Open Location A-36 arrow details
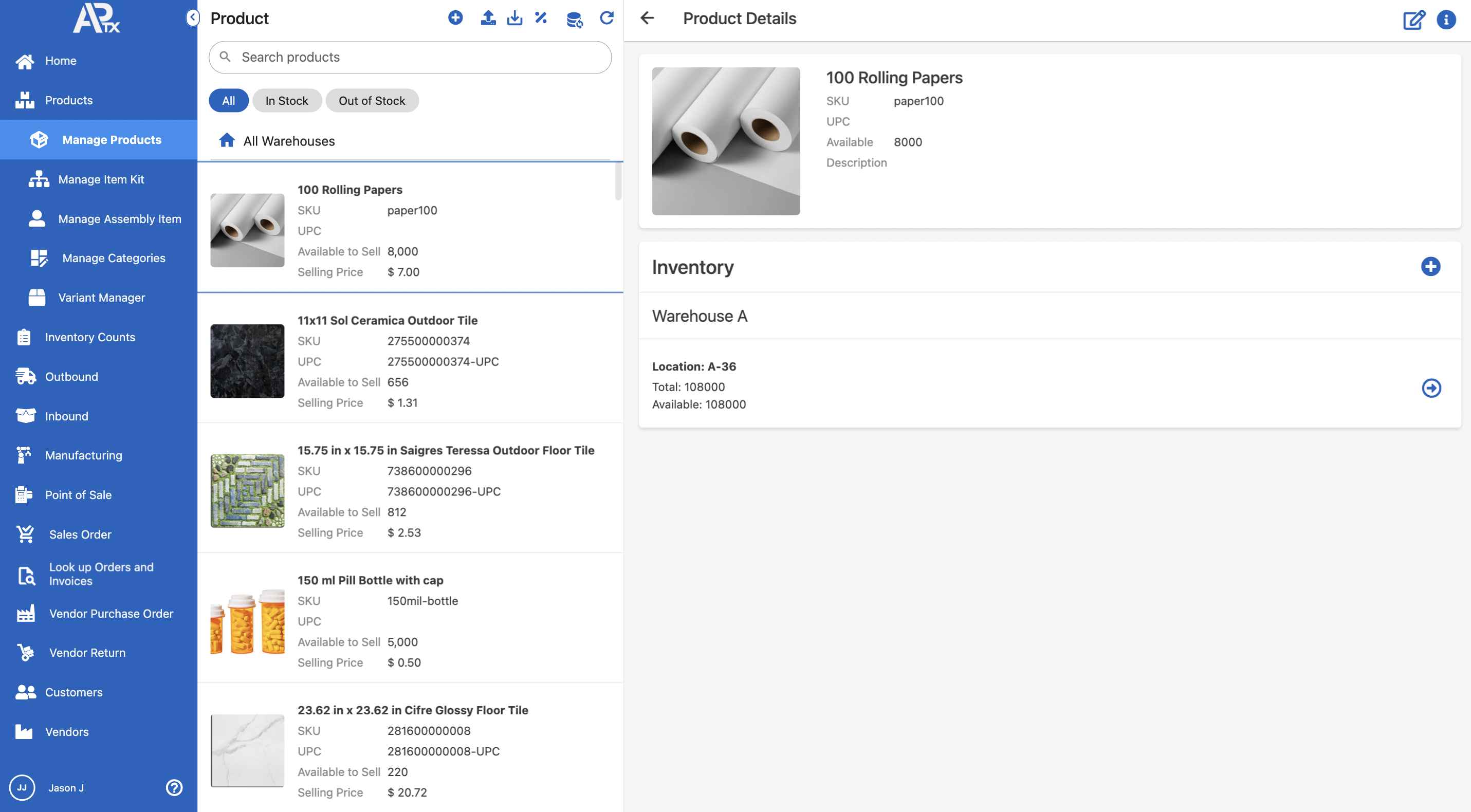Image resolution: width=1471 pixels, height=812 pixels. 1431,387
